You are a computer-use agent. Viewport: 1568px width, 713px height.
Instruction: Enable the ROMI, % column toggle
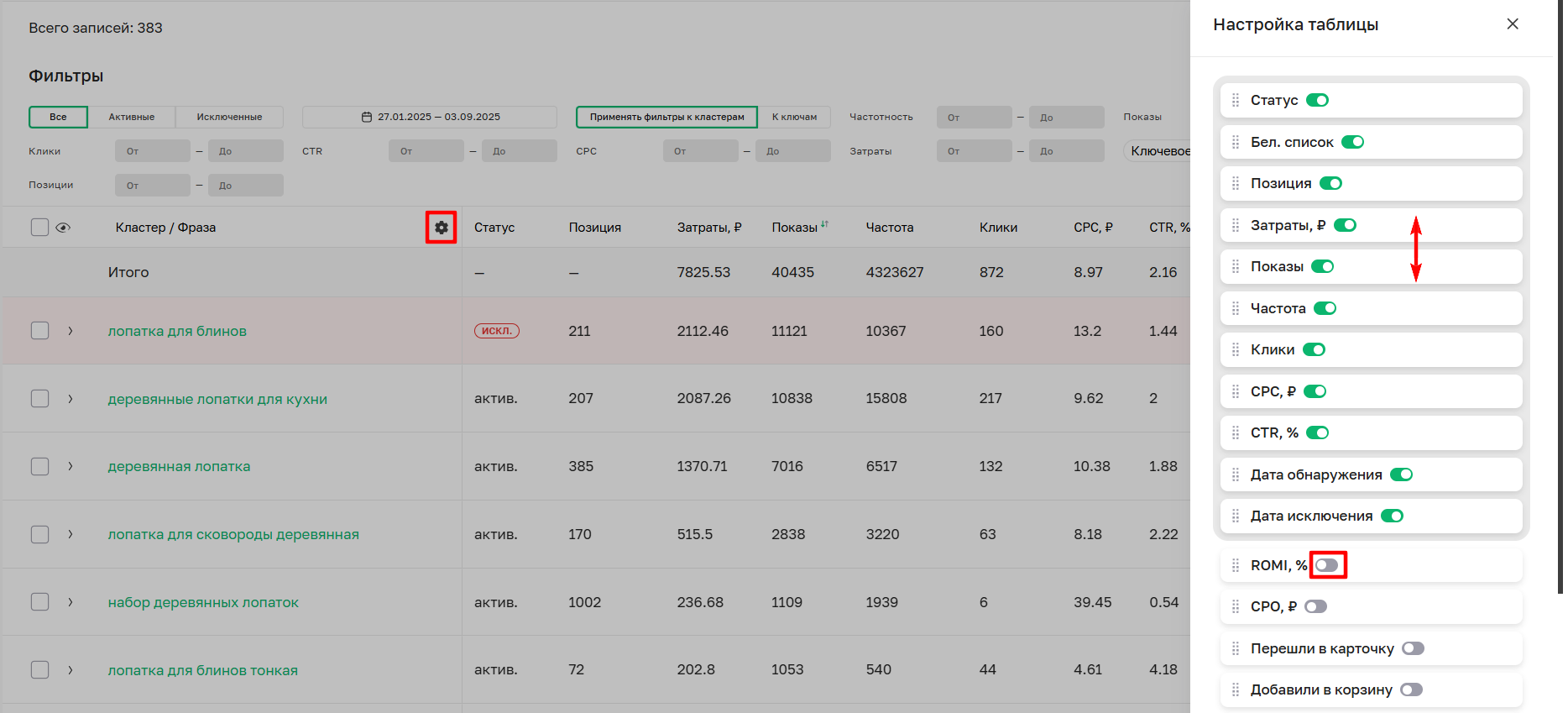point(1326,565)
